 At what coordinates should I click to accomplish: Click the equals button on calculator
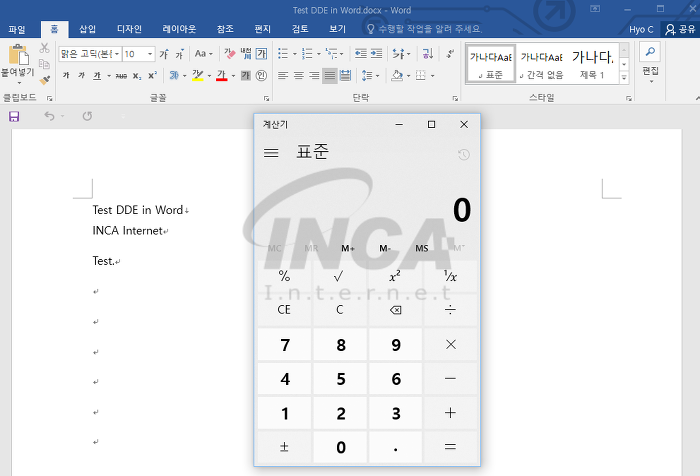[x=450, y=447]
